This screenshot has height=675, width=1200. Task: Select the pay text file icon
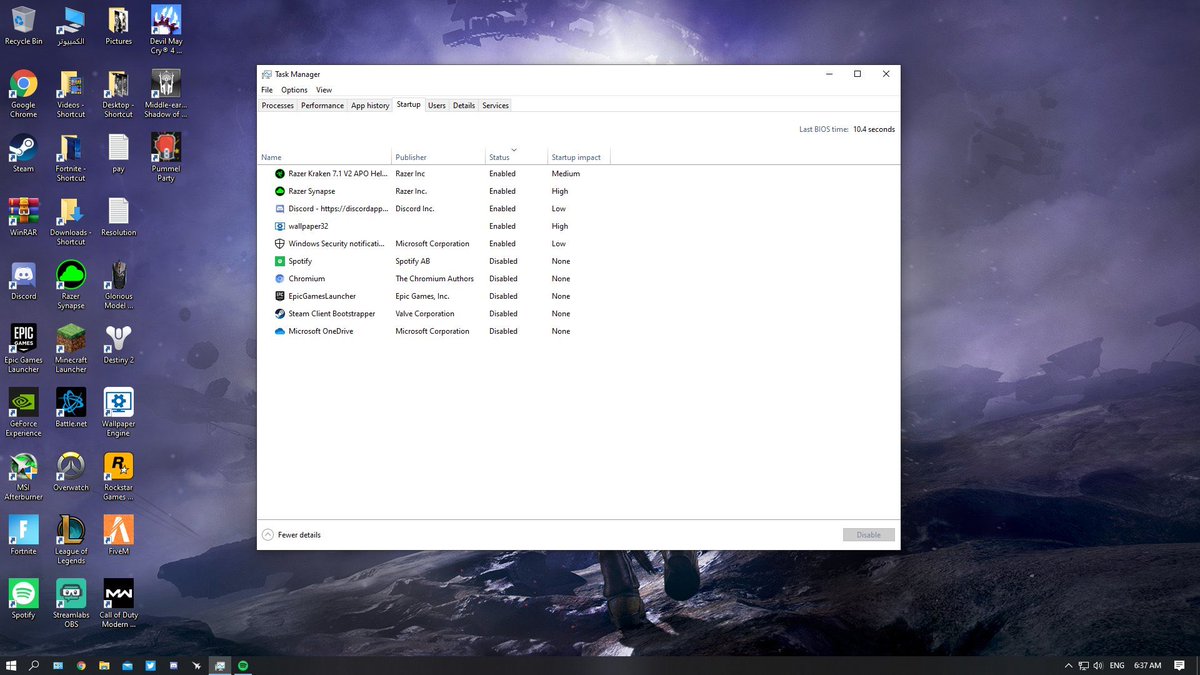(x=118, y=153)
